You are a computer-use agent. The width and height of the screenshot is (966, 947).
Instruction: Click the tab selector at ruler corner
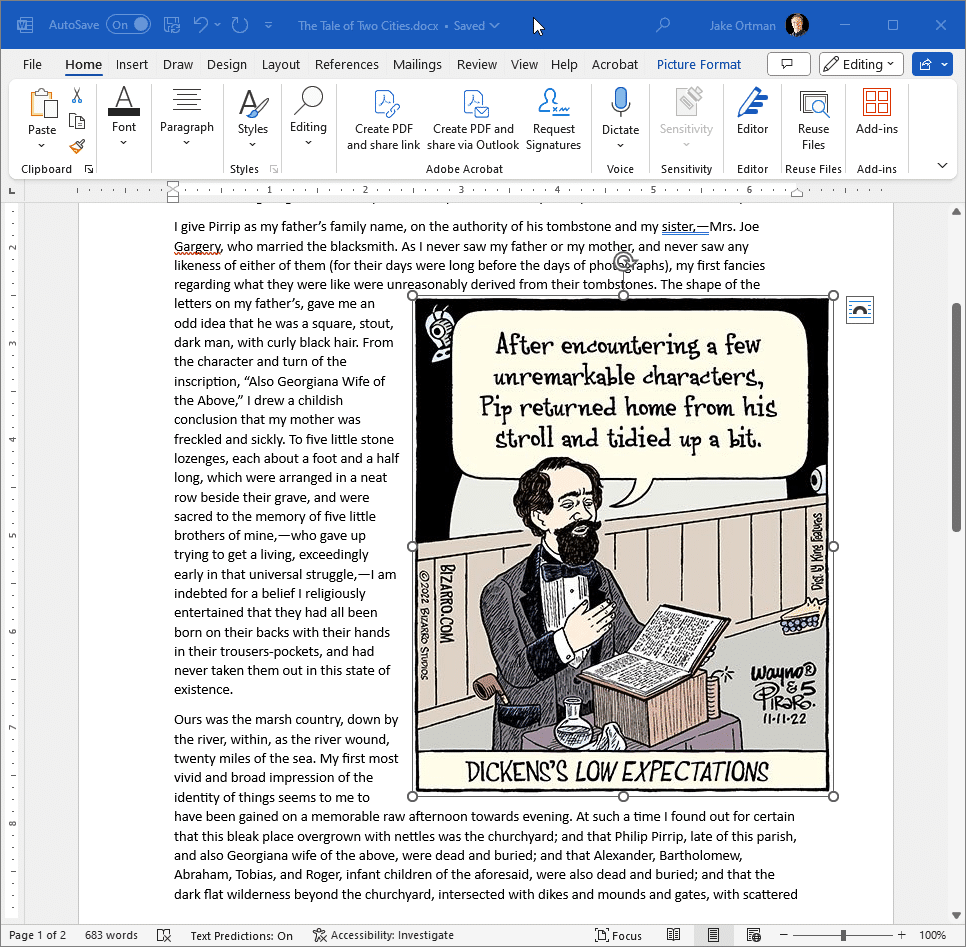12,191
